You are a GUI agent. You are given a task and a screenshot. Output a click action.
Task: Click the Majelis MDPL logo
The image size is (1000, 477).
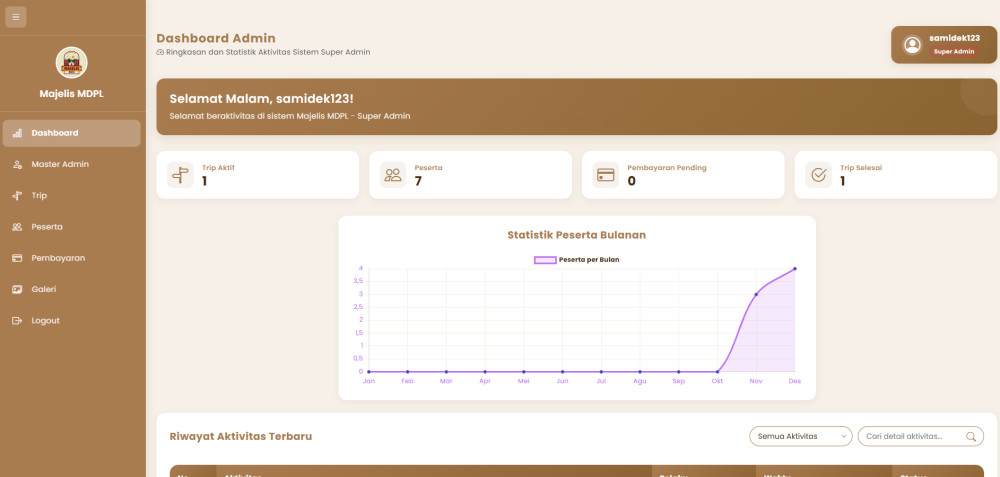tap(71, 63)
